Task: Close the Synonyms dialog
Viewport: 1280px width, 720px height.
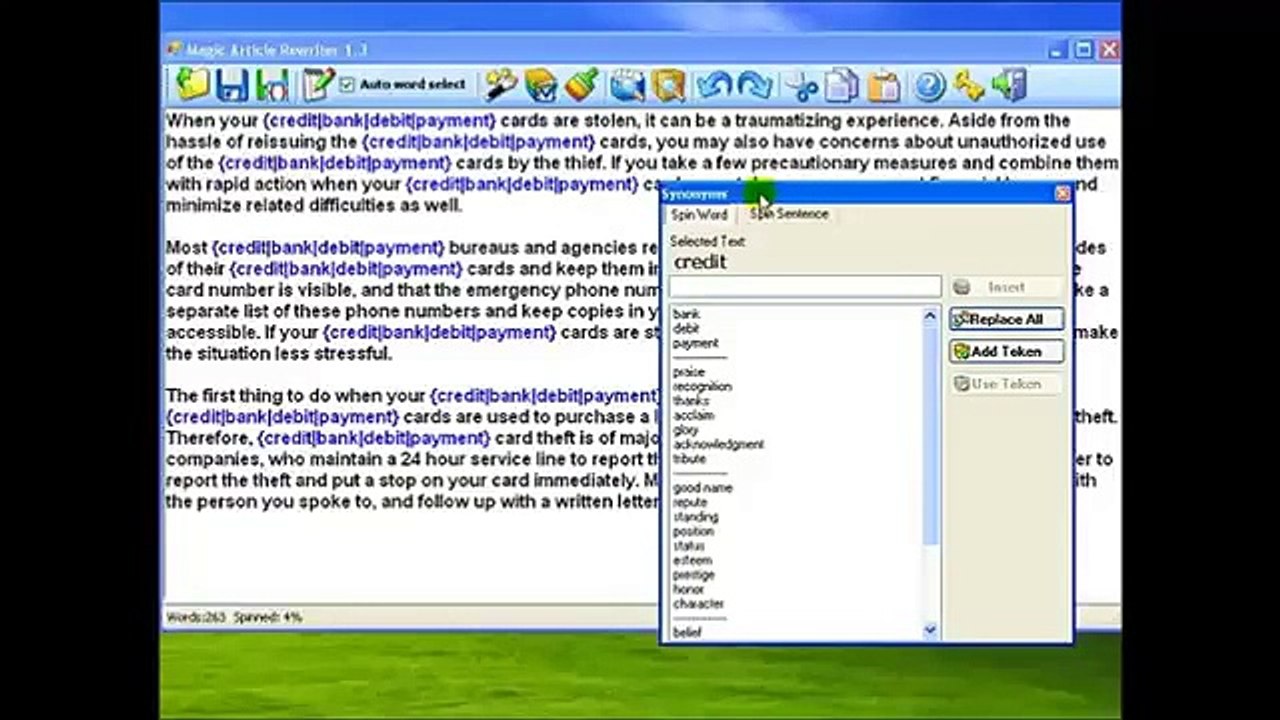Action: tap(1062, 194)
